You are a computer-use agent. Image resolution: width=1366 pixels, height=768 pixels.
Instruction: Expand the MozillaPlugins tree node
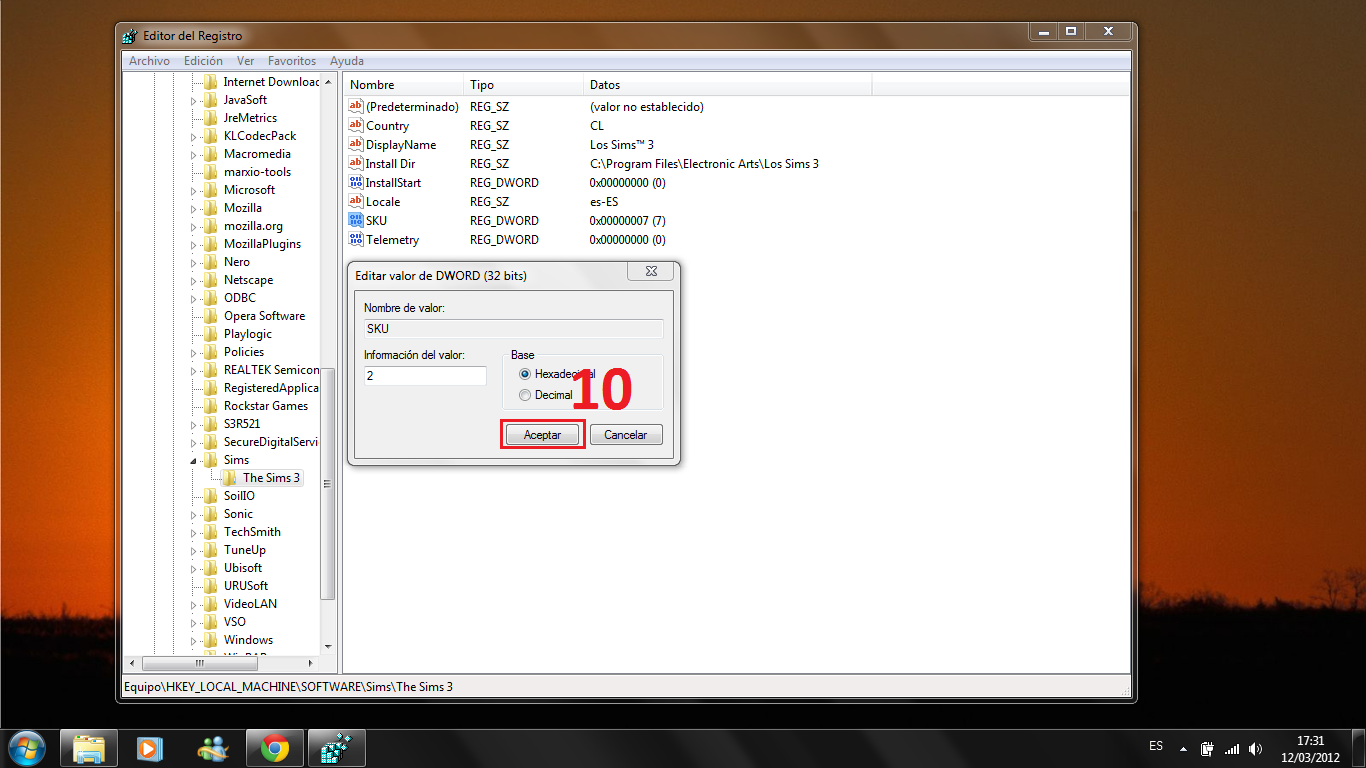(x=194, y=244)
